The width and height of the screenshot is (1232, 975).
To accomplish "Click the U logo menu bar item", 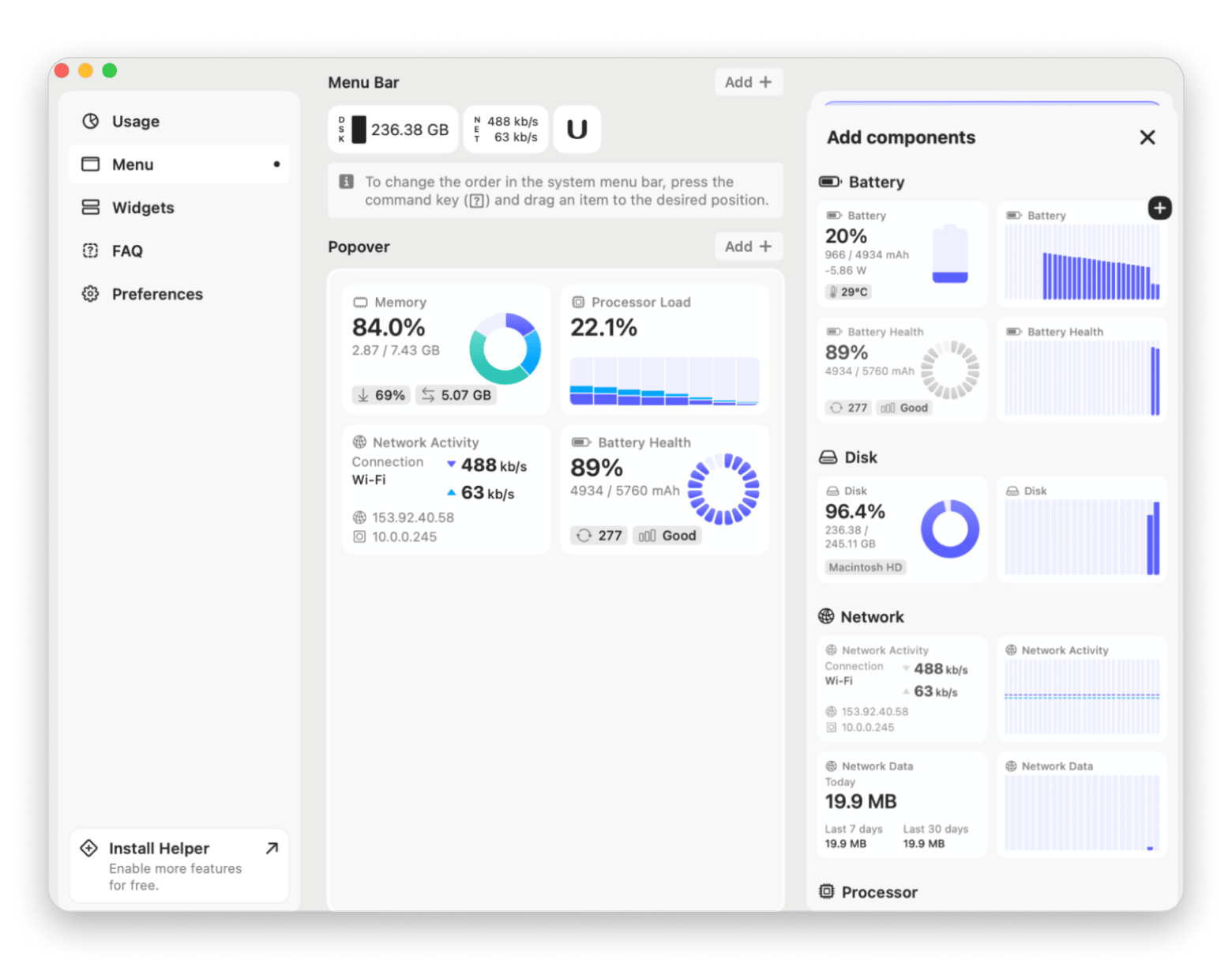I will coord(577,130).
